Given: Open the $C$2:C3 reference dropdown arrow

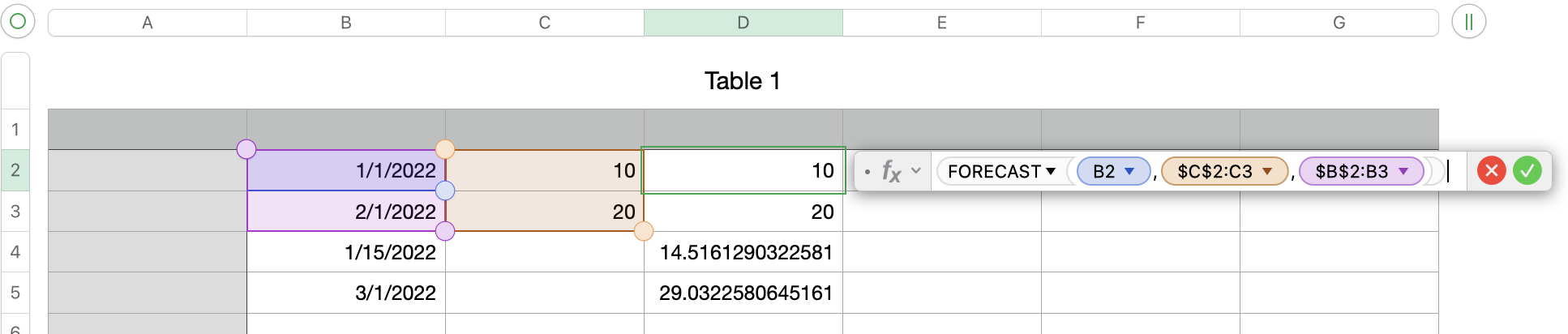Looking at the screenshot, I should pyautogui.click(x=1267, y=171).
